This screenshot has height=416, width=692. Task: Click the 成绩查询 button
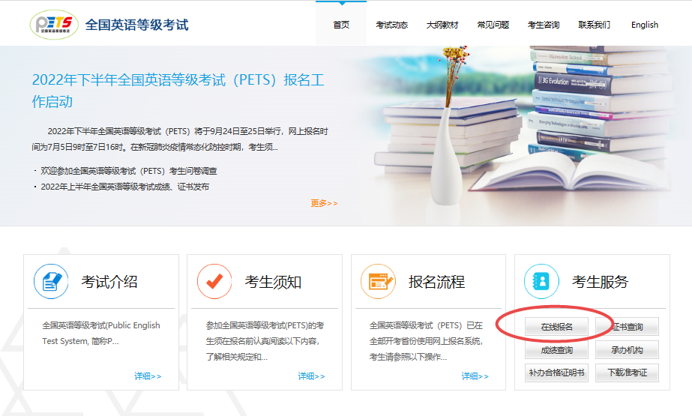[x=557, y=350]
